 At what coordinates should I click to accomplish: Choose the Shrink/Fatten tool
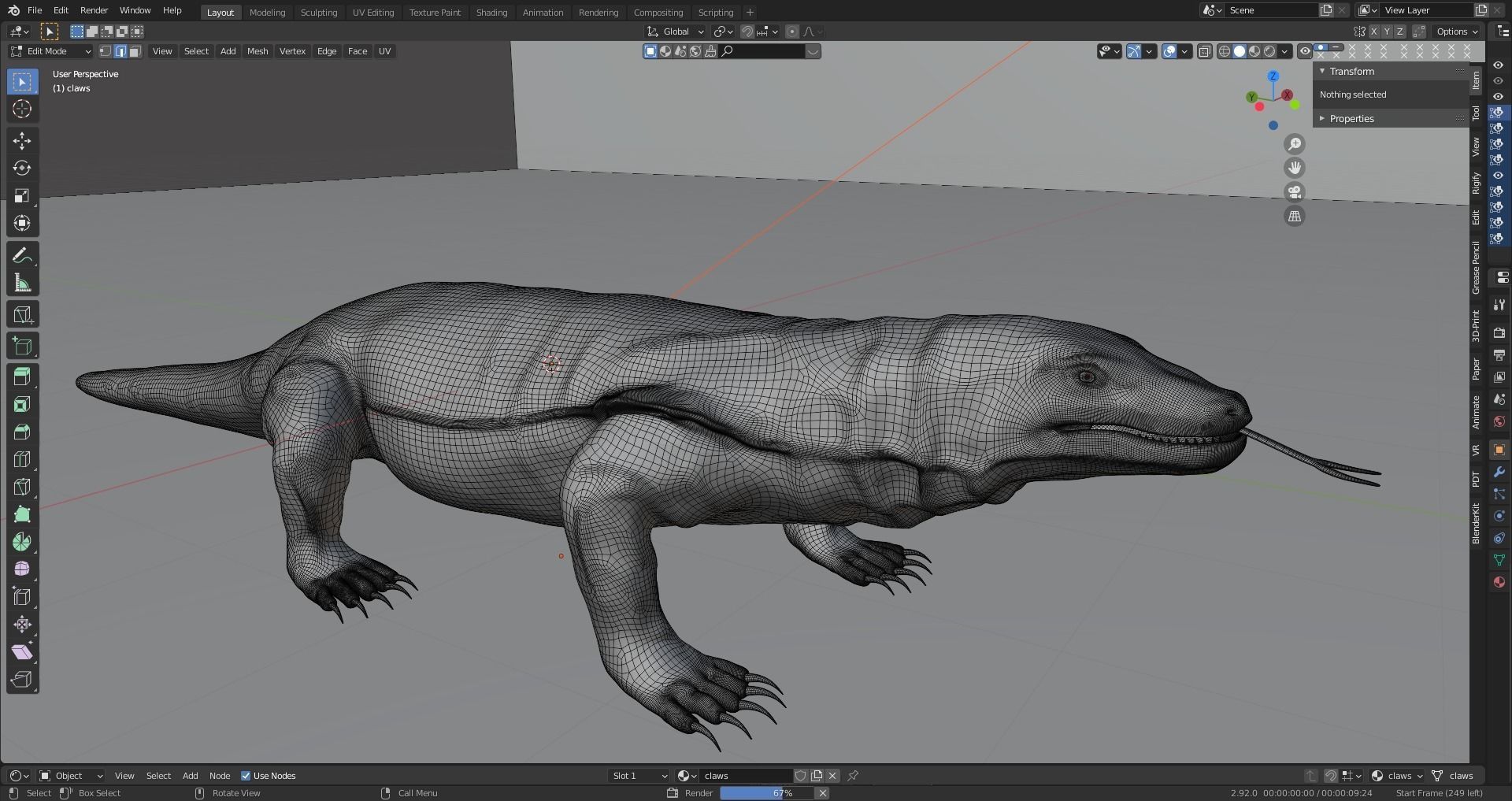pyautogui.click(x=22, y=625)
